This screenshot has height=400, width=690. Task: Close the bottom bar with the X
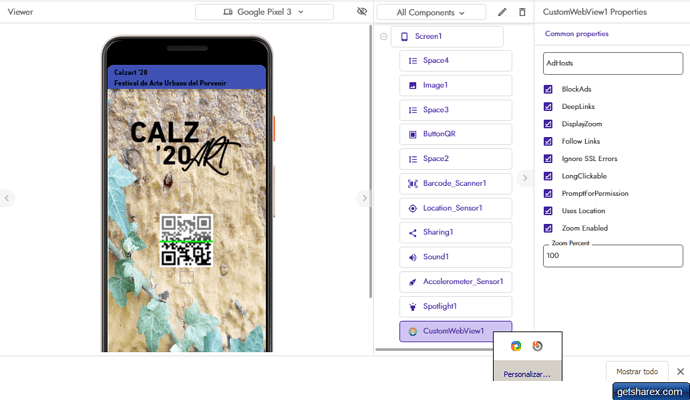(680, 372)
